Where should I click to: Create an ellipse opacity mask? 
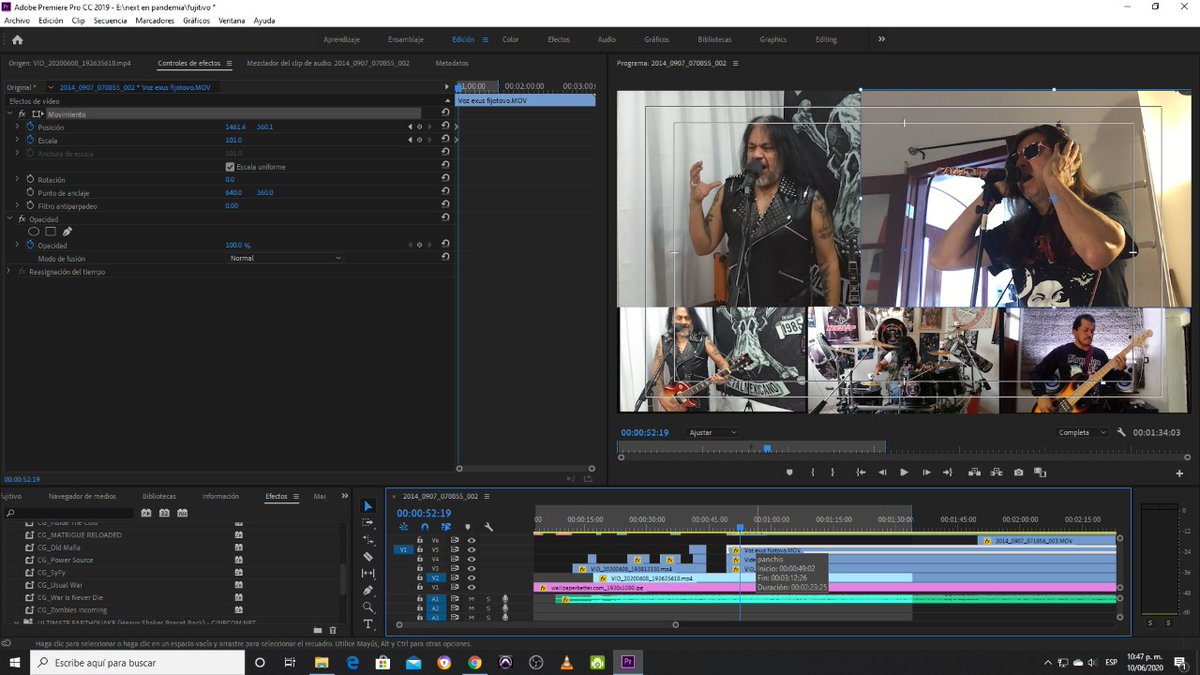click(33, 232)
